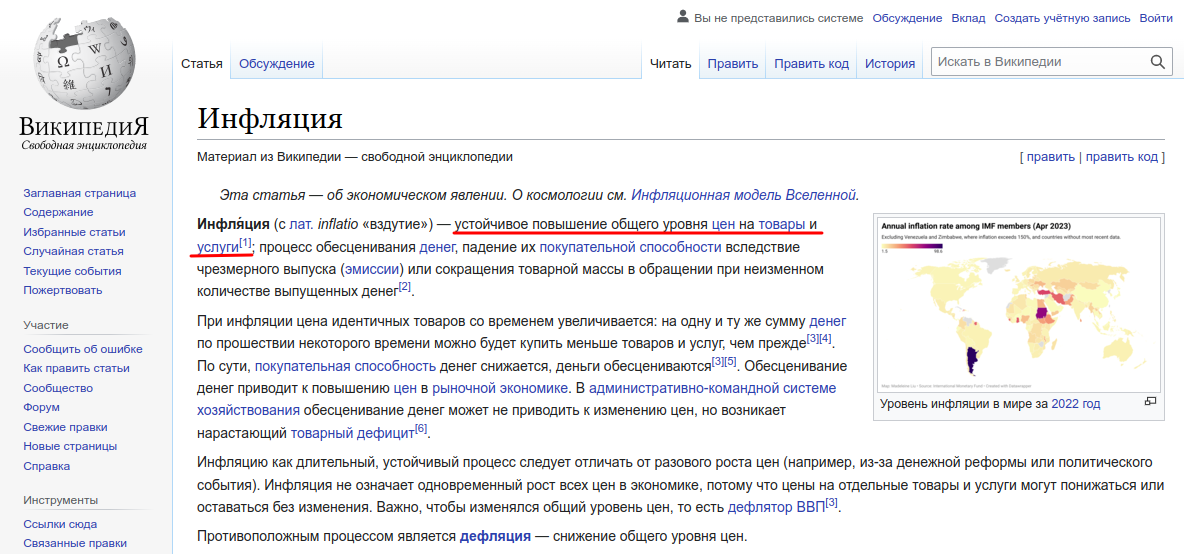Follow the эмиссии link
The height and width of the screenshot is (554, 1184).
coord(371,269)
